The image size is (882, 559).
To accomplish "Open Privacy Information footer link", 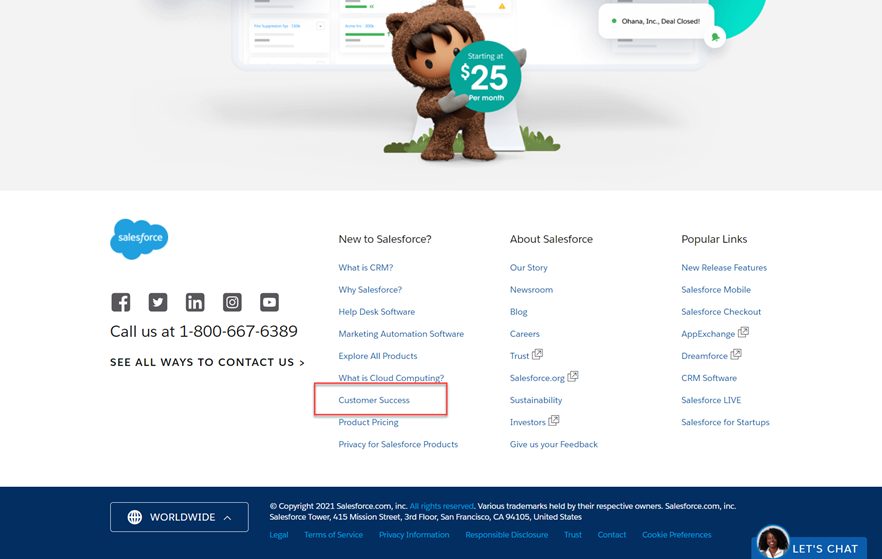I will click(414, 535).
